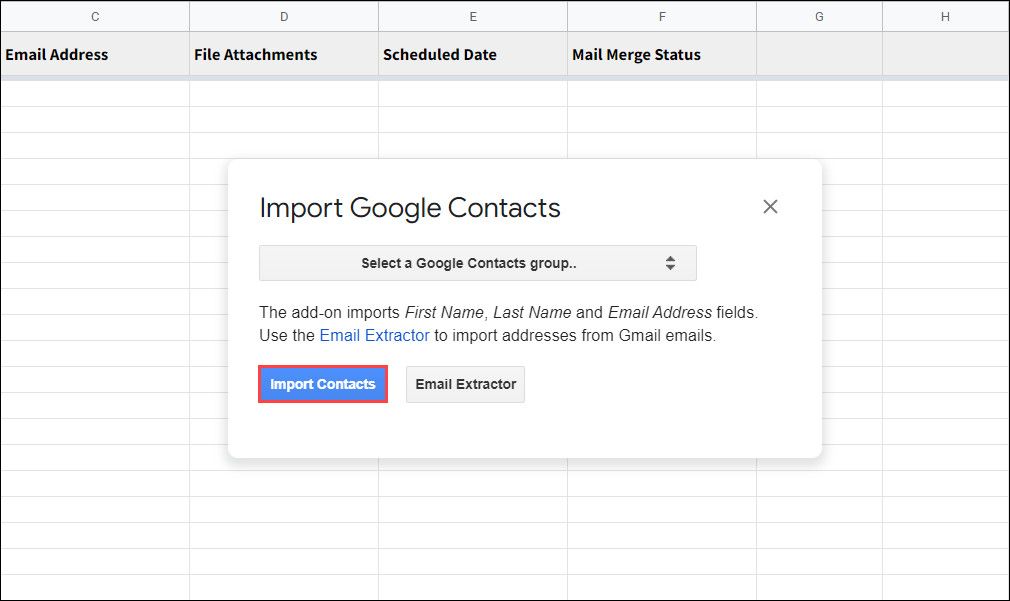
Task: Select column F header
Action: pyautogui.click(x=662, y=16)
